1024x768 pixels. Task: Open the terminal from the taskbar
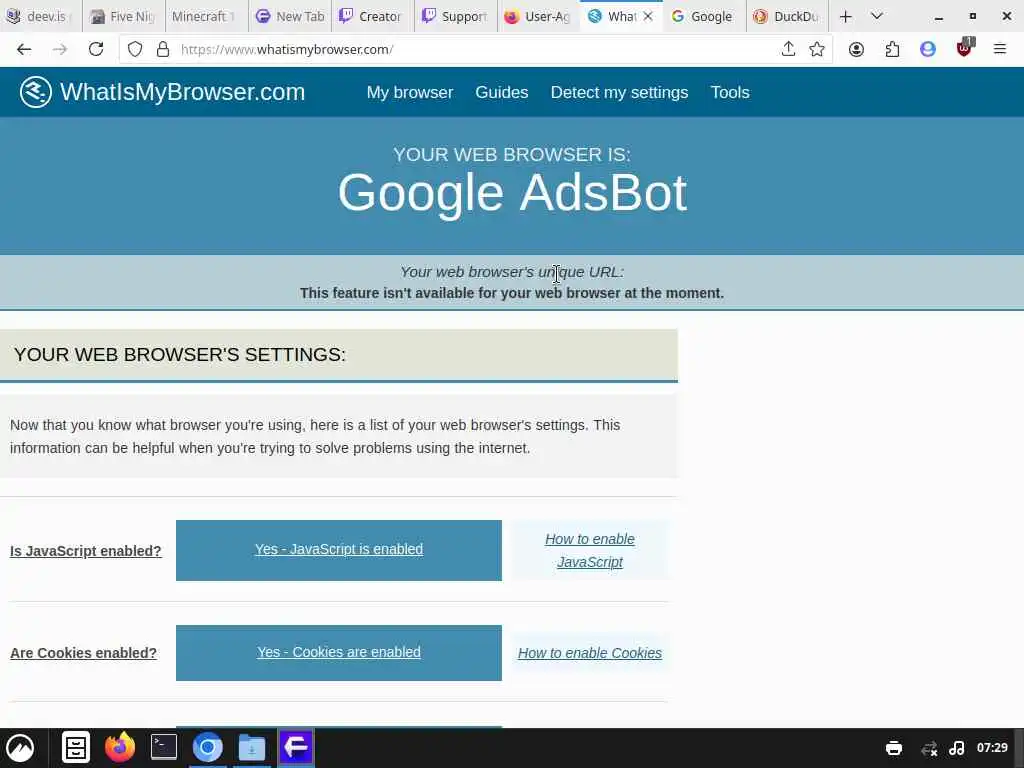pyautogui.click(x=163, y=748)
